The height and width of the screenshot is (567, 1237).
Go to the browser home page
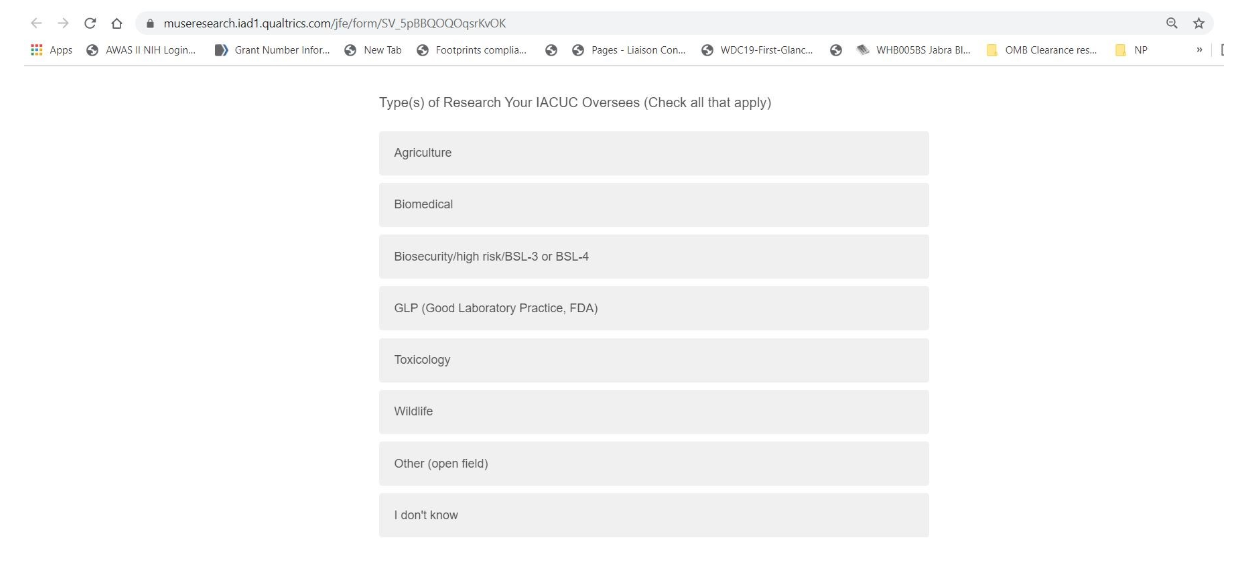tap(117, 23)
